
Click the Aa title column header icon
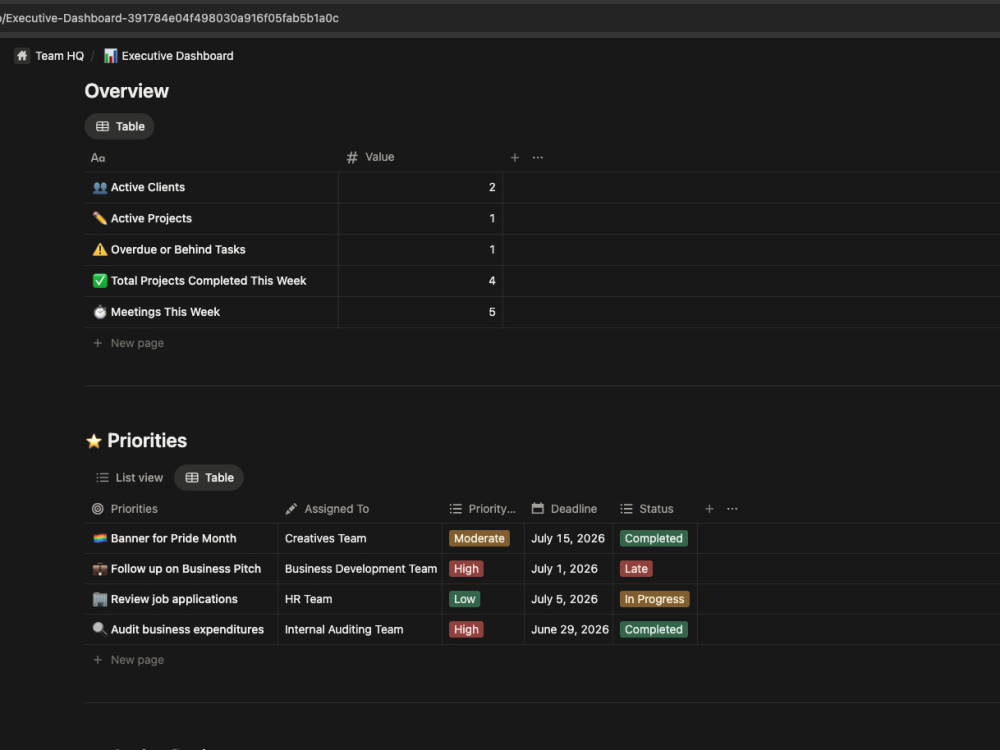pos(98,158)
